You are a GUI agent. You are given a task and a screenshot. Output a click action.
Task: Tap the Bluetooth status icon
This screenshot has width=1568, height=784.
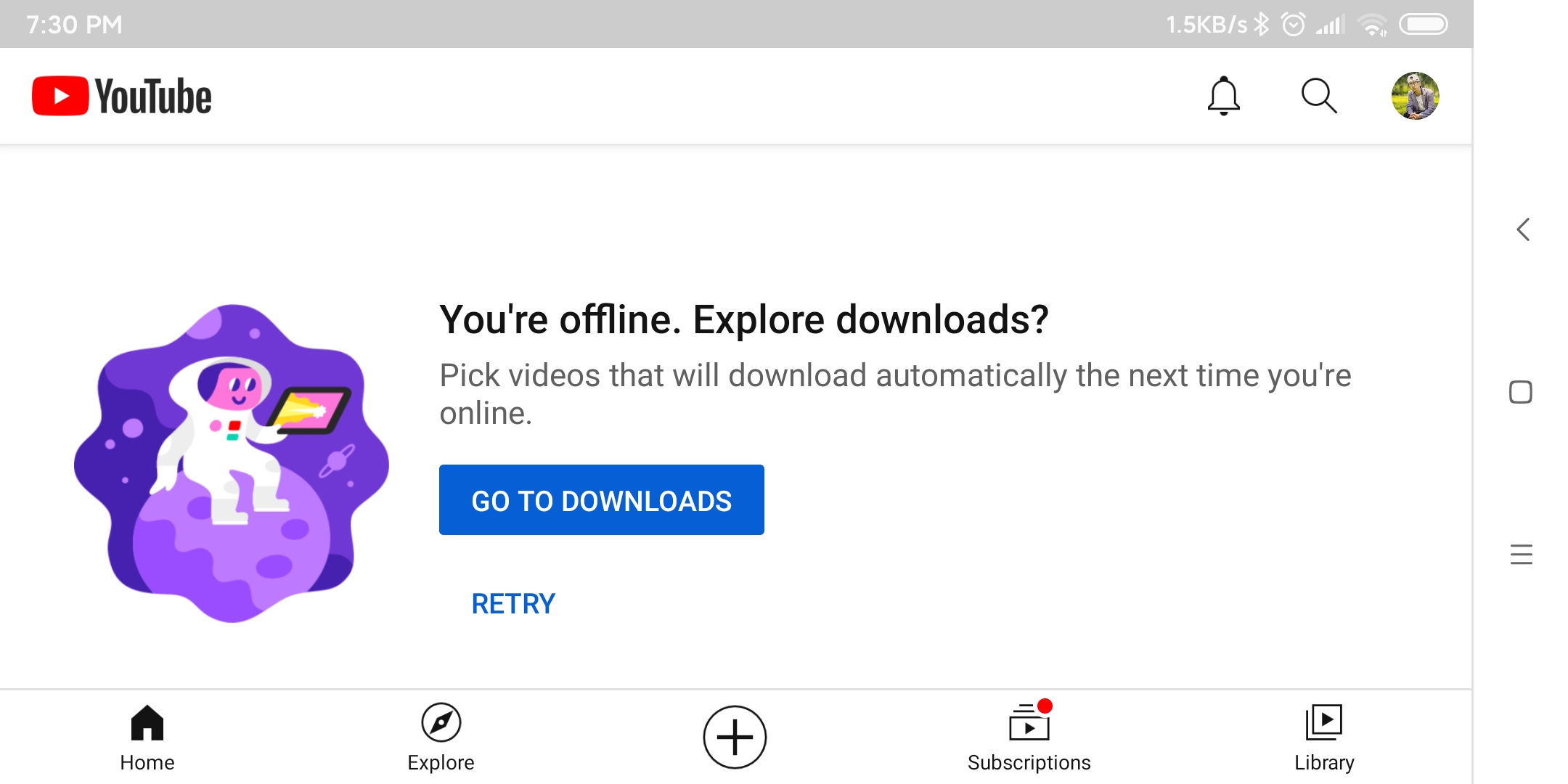[x=1262, y=25]
